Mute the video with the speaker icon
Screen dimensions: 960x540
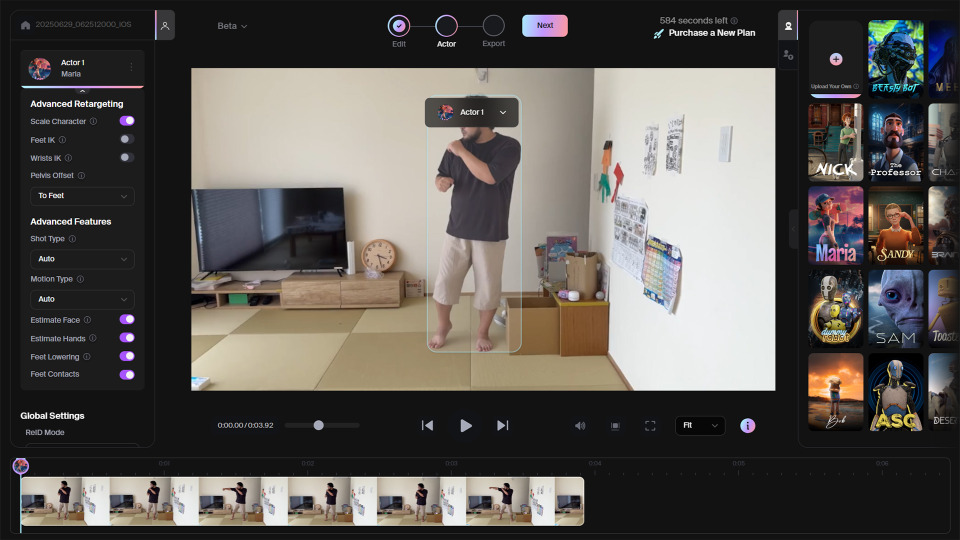(x=580, y=425)
